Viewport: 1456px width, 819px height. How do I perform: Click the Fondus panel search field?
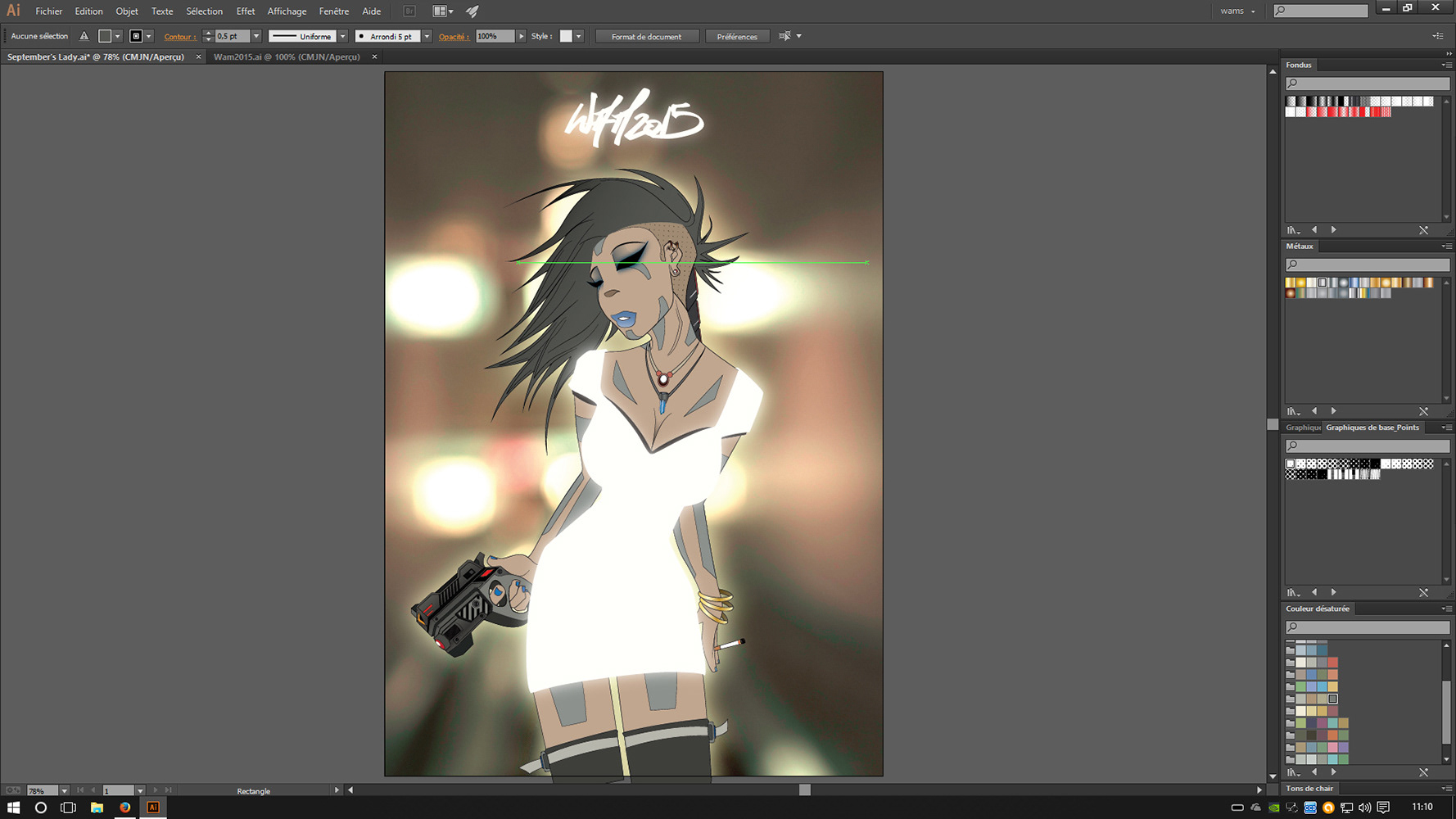(x=1367, y=83)
